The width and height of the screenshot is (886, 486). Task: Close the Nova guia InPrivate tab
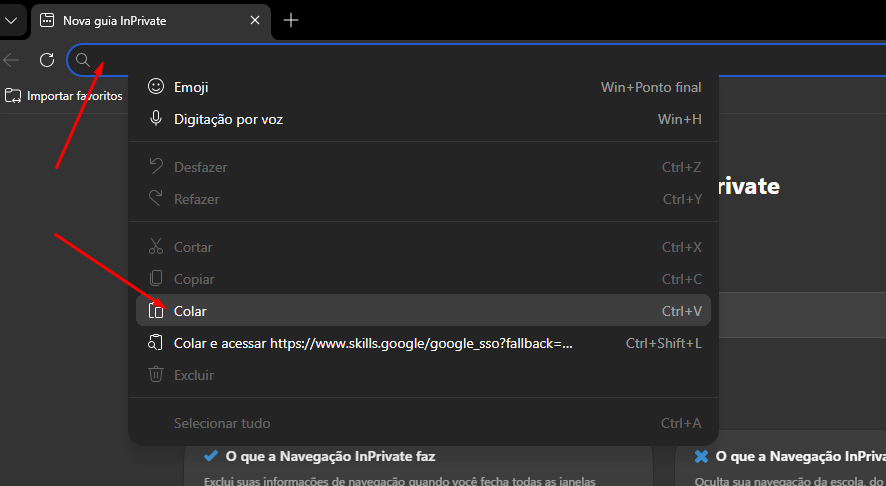tap(255, 20)
